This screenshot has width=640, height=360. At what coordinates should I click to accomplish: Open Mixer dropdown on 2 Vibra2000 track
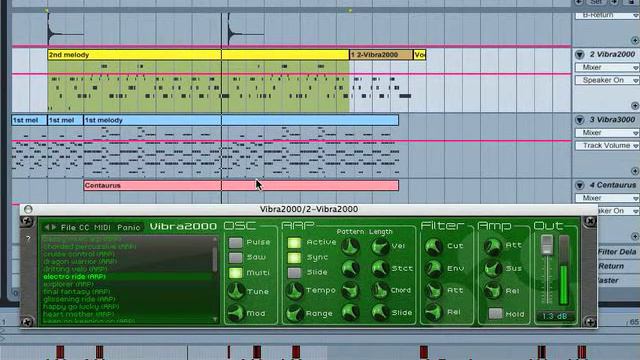pos(607,67)
